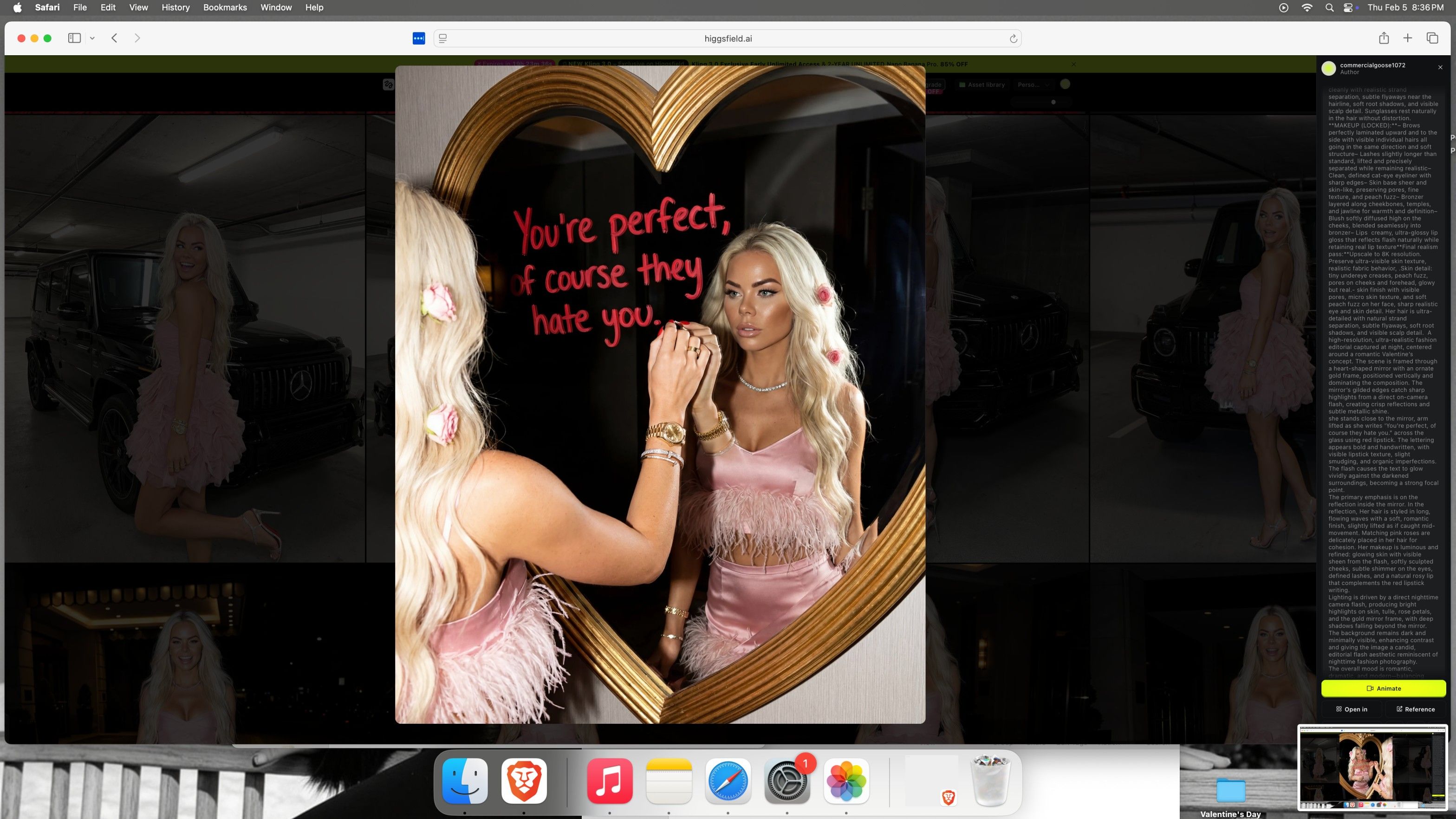Image resolution: width=1456 pixels, height=819 pixels.
Task: Use image as Reference
Action: click(x=1415, y=709)
